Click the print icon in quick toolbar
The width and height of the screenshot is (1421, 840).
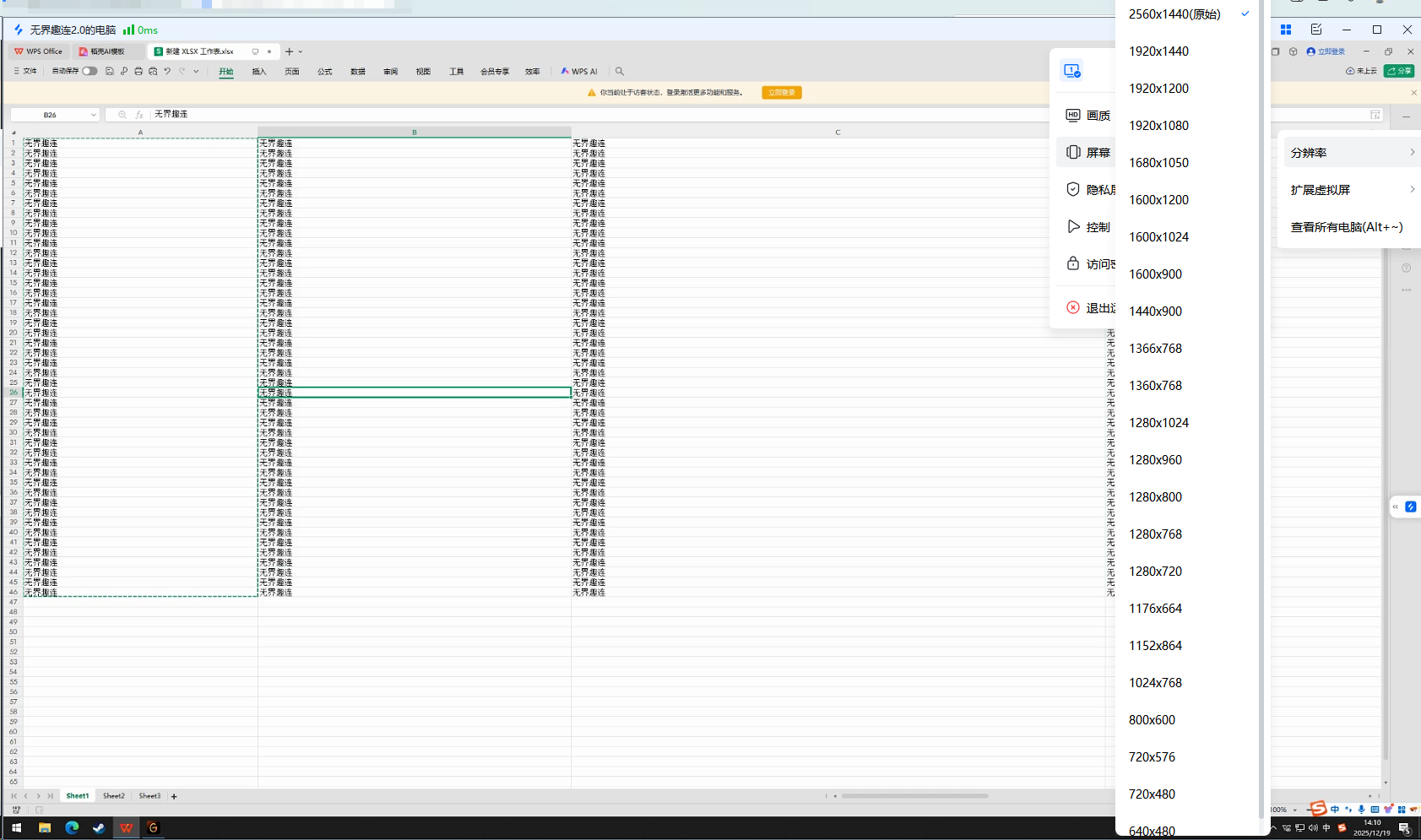tap(138, 72)
